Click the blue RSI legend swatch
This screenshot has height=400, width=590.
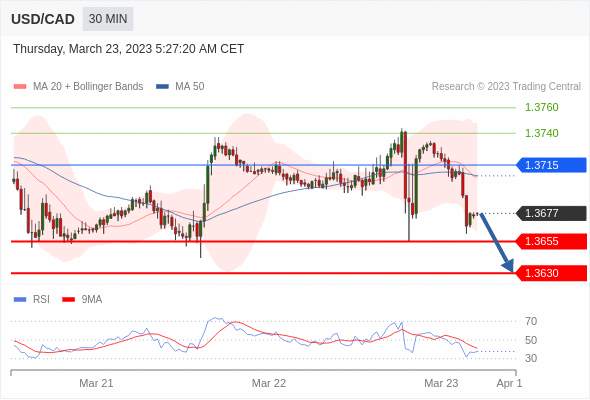(20, 300)
